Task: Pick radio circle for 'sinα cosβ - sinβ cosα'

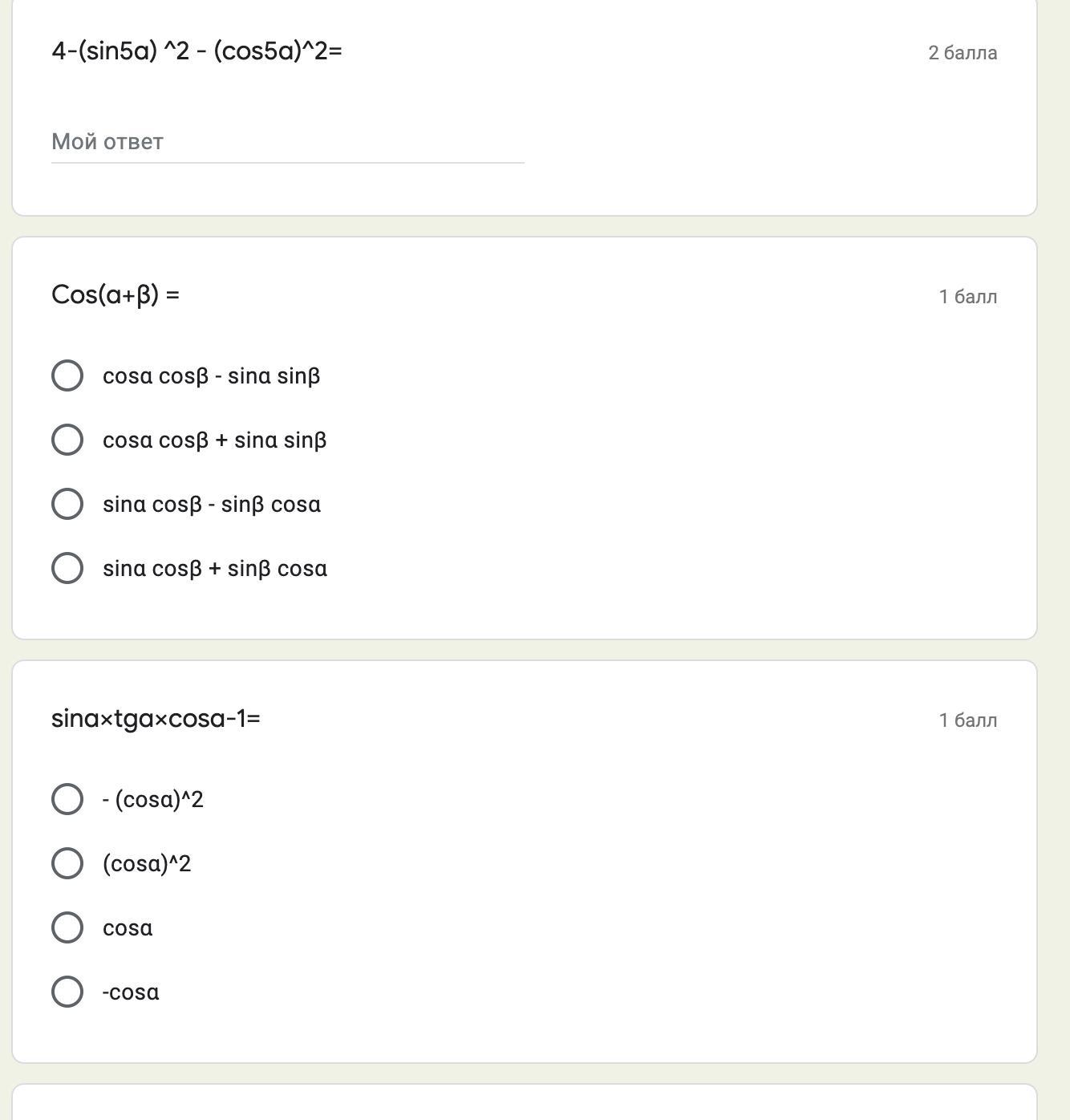Action: click(67, 504)
